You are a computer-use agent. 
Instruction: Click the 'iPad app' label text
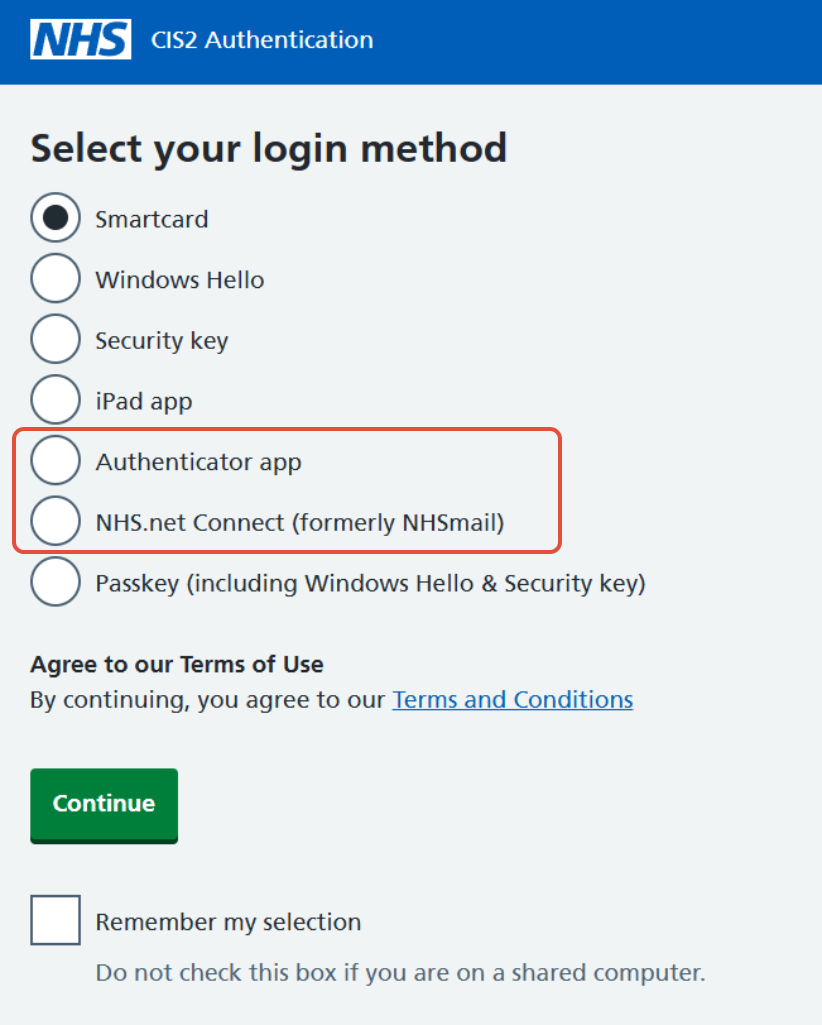coord(143,401)
